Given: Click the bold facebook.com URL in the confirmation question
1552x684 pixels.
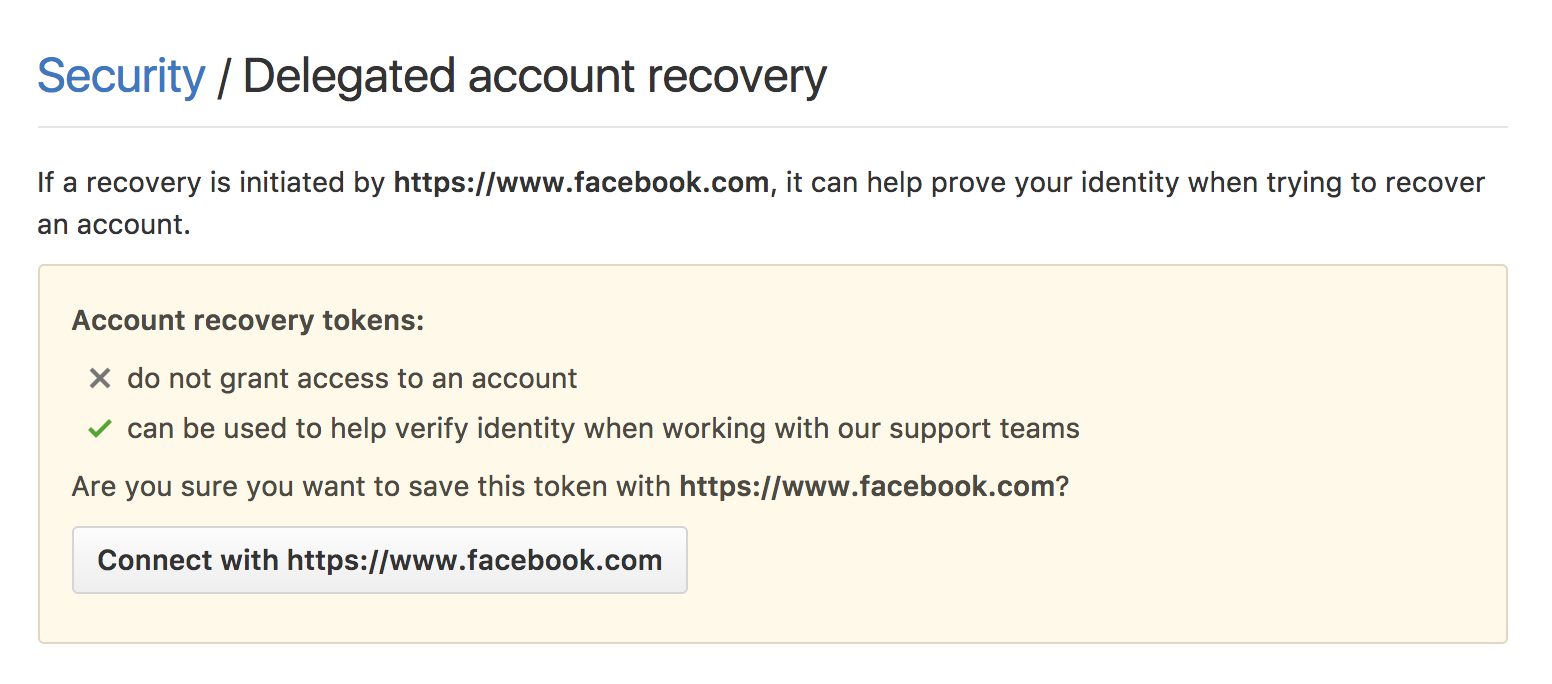Looking at the screenshot, I should (x=867, y=487).
